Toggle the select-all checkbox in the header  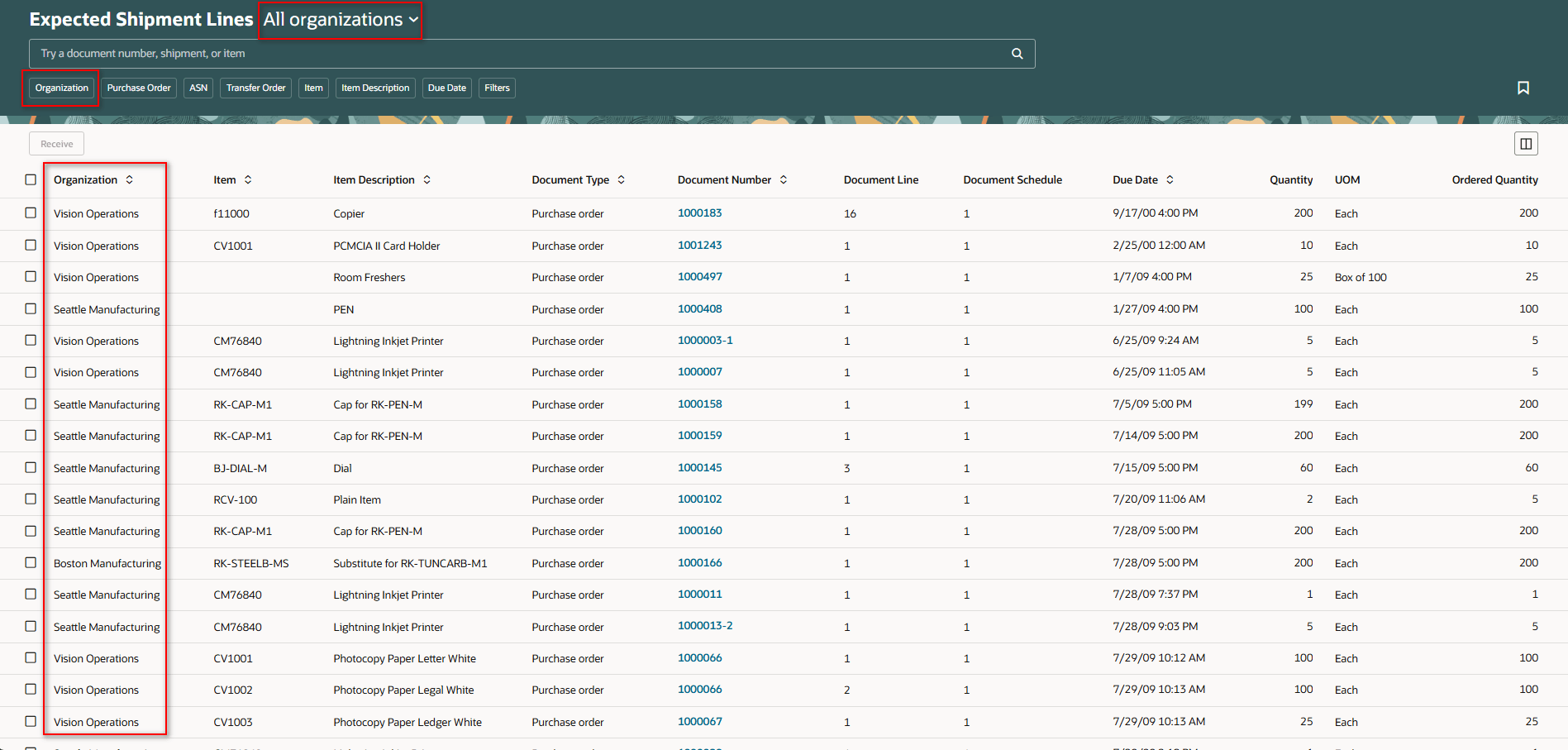(x=30, y=179)
